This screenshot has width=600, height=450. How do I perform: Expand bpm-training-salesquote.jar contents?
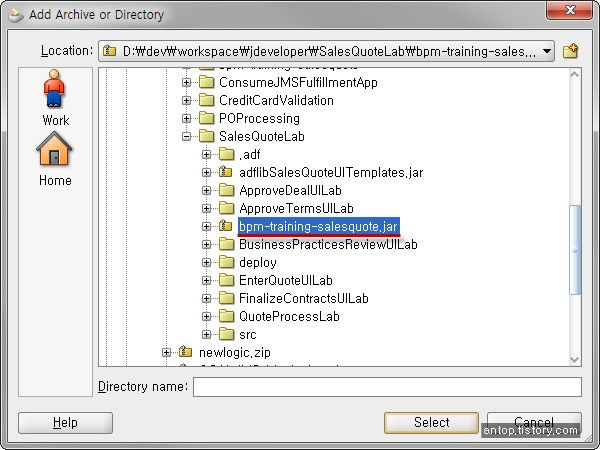[x=206, y=226]
